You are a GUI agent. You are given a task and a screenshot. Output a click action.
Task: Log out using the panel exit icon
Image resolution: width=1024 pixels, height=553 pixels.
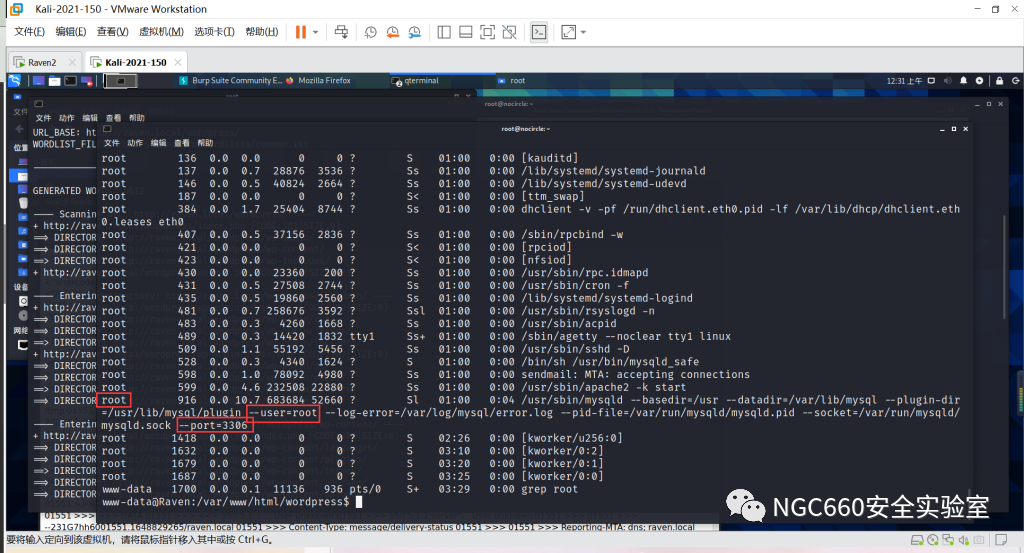(1016, 81)
